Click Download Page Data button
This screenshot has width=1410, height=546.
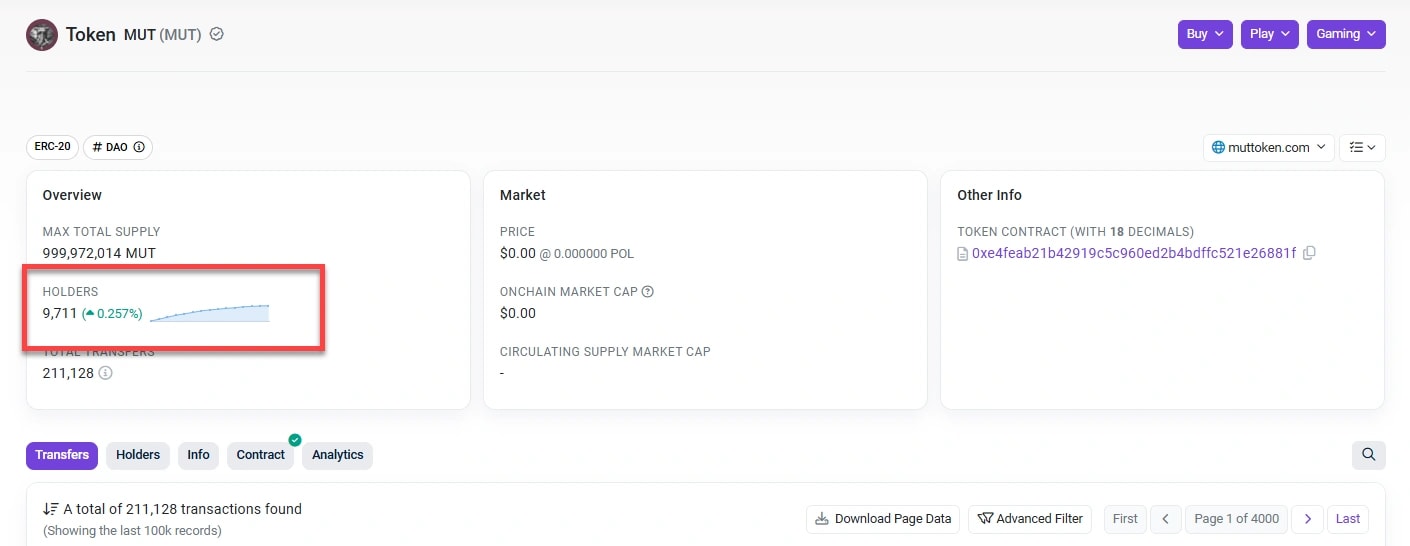tap(883, 519)
